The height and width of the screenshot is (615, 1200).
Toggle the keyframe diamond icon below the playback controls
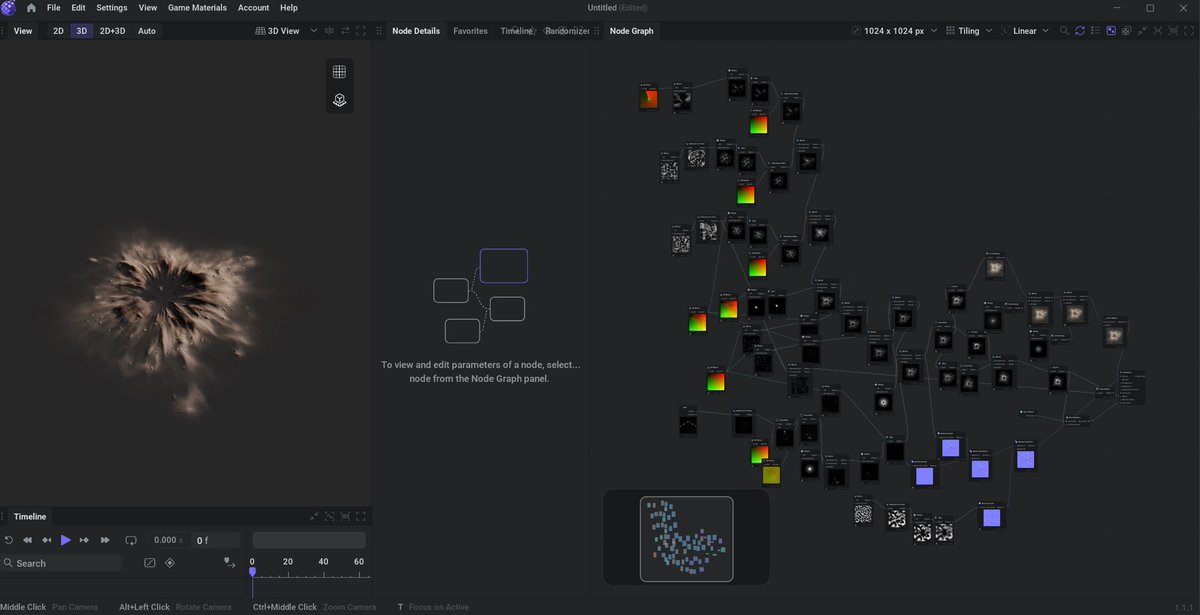click(x=170, y=562)
